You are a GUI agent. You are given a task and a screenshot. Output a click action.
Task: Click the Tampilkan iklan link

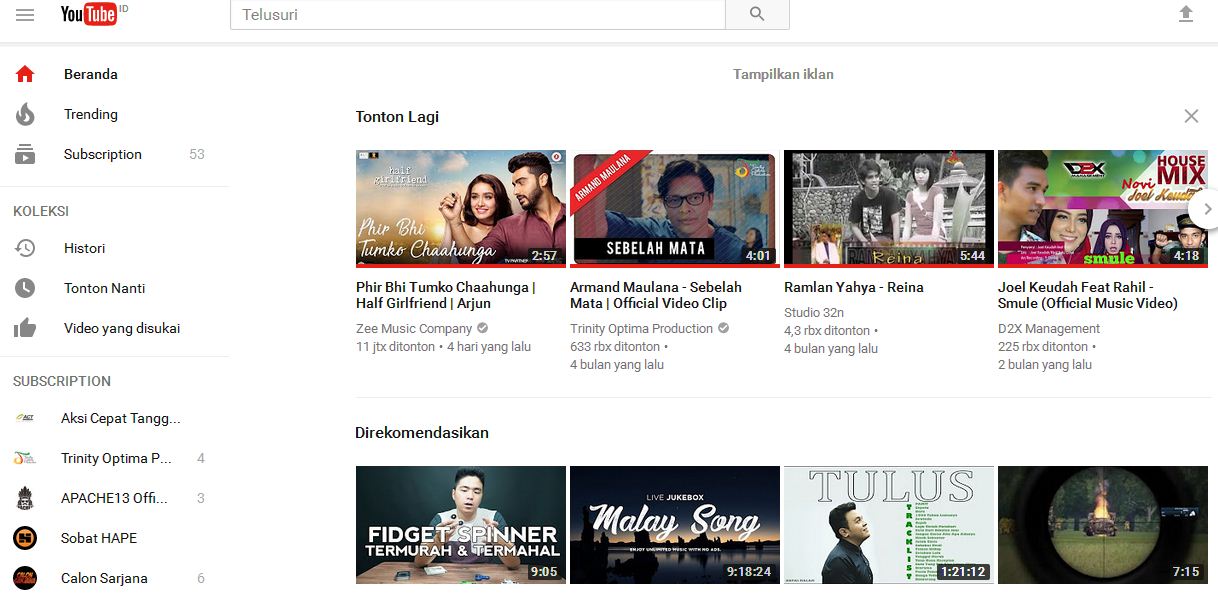pyautogui.click(x=785, y=74)
